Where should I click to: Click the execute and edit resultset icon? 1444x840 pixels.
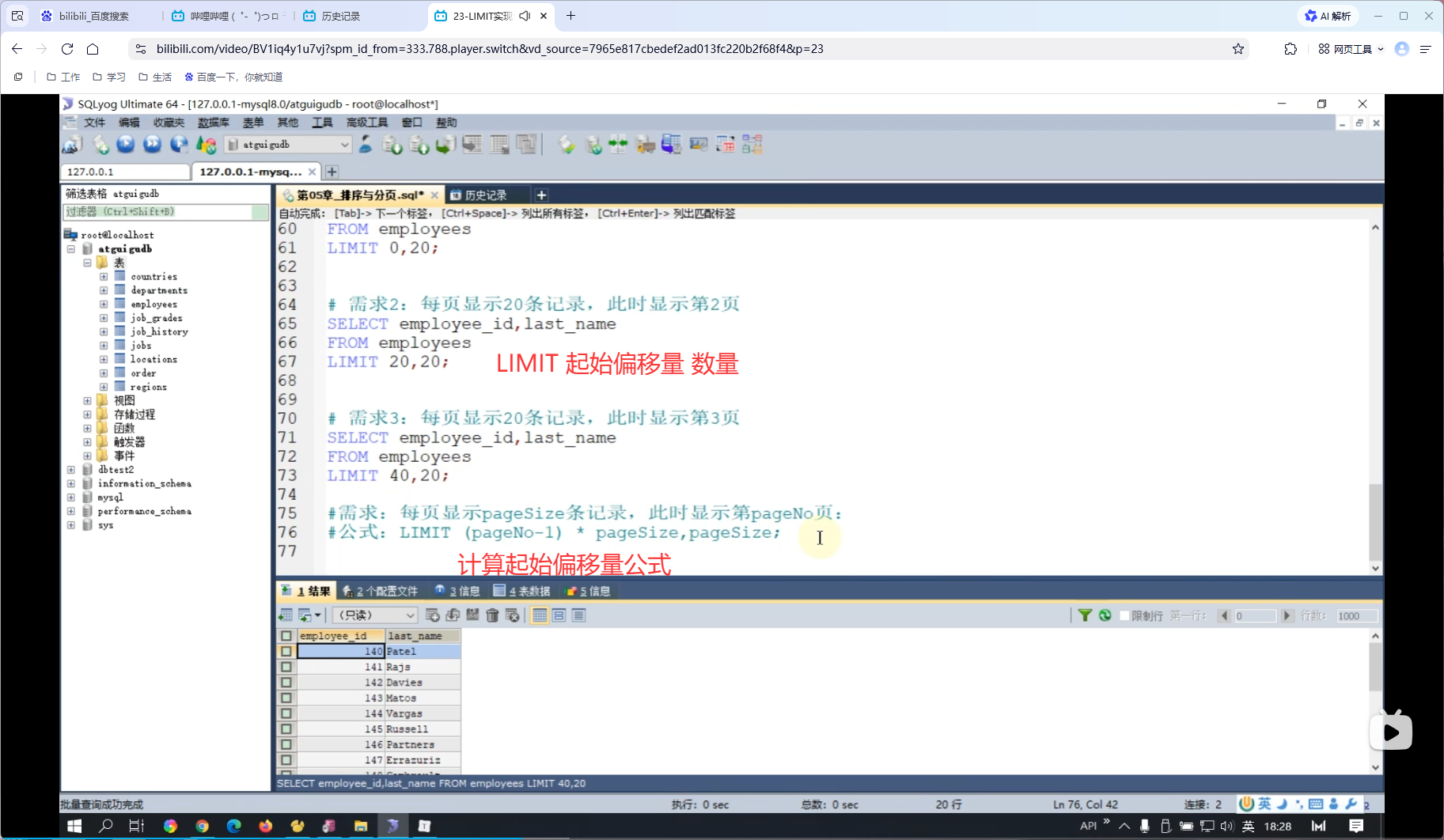180,144
